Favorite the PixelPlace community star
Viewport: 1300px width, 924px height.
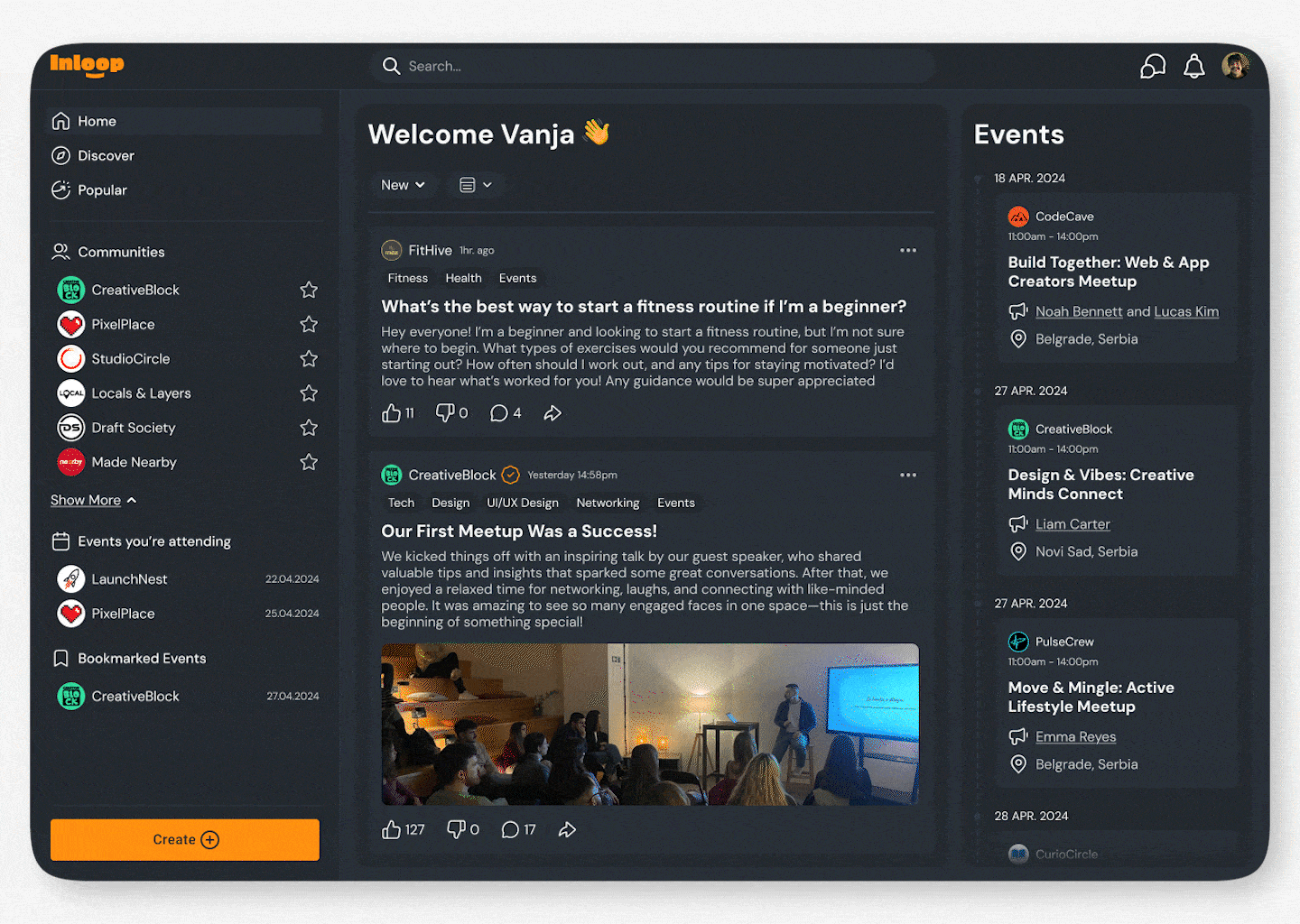309,324
